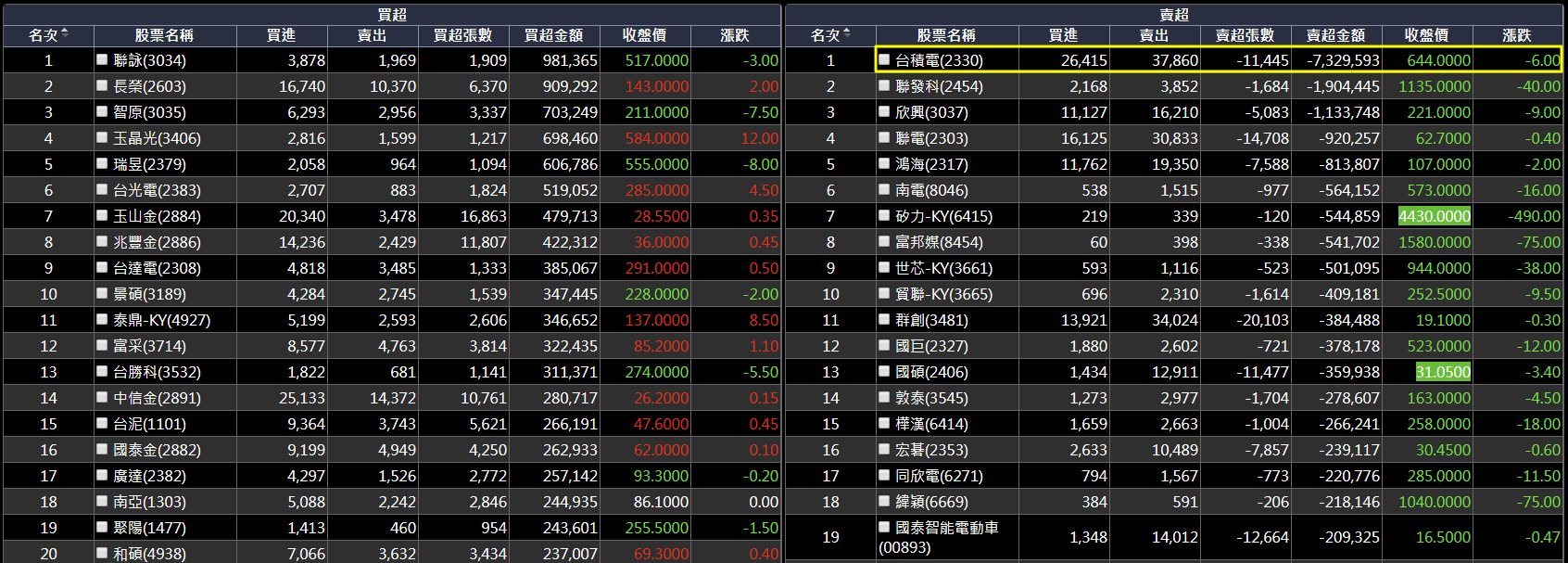Tick the checkbox beside 國巨(2327)

884,345
